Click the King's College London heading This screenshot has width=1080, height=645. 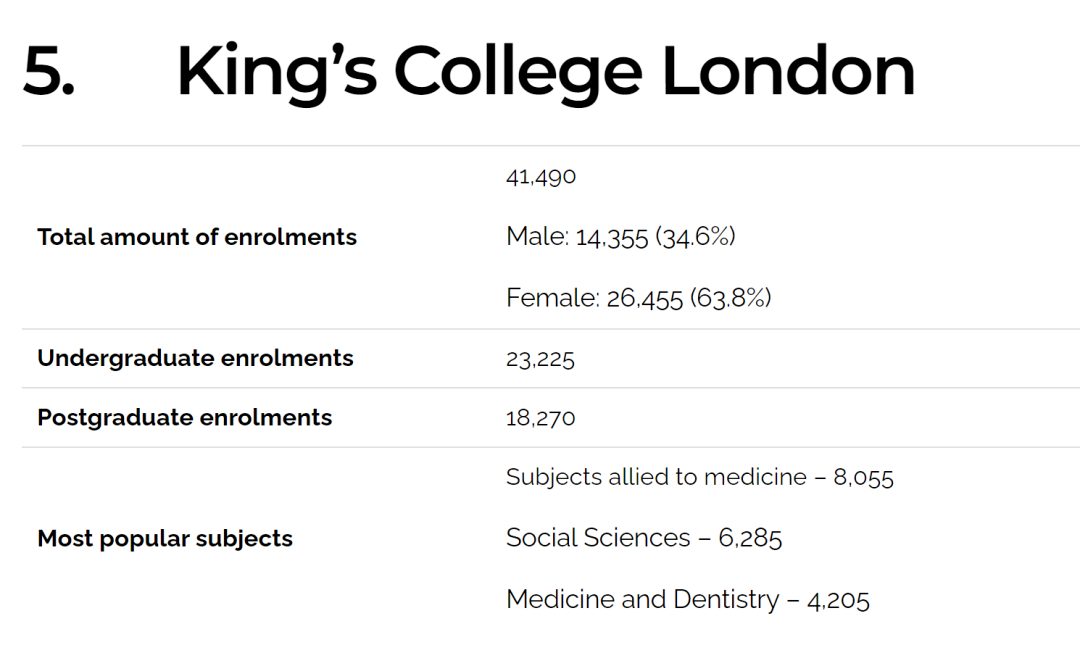546,72
